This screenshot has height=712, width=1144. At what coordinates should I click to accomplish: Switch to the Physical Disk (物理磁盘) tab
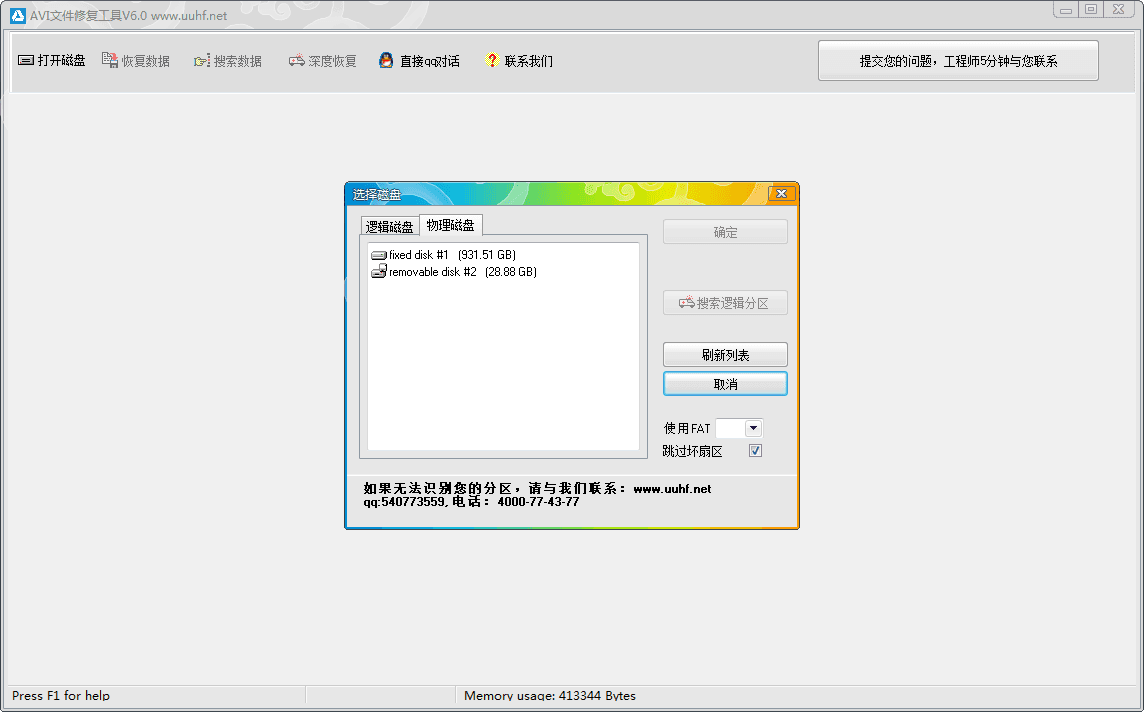click(x=450, y=225)
